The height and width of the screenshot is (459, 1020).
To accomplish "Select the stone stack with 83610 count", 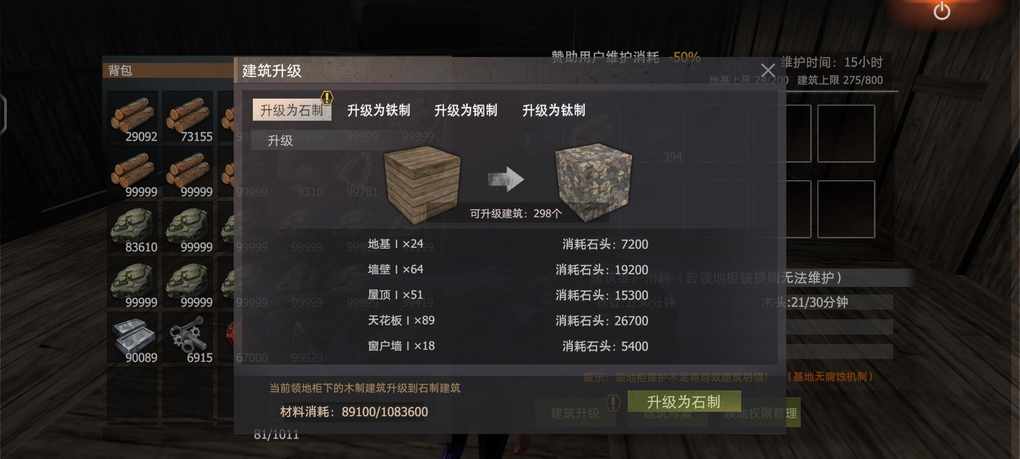I will (133, 228).
